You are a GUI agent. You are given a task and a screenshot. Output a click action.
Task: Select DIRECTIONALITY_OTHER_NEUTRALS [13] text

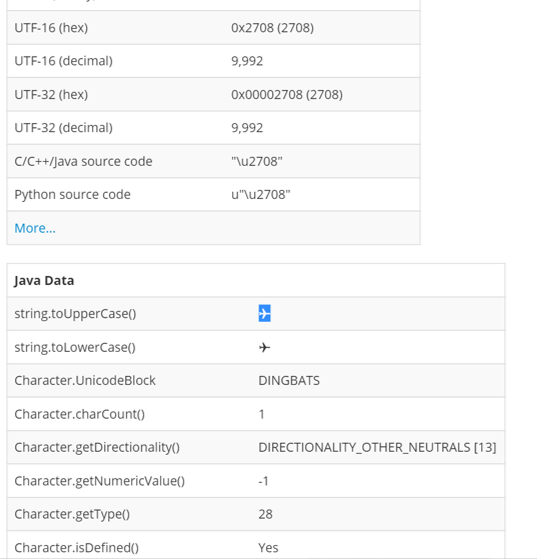click(x=377, y=447)
